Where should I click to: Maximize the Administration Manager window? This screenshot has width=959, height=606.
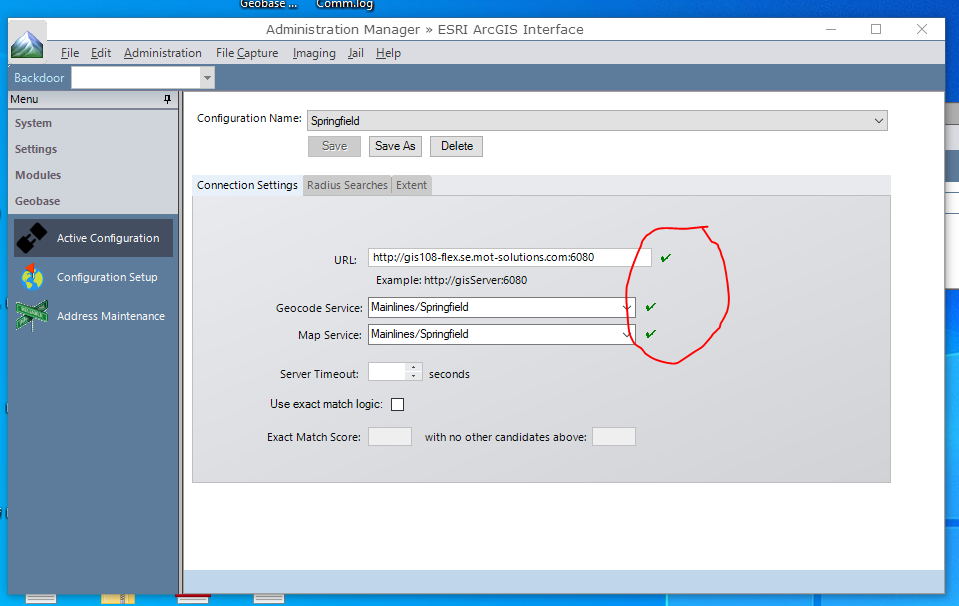(876, 29)
